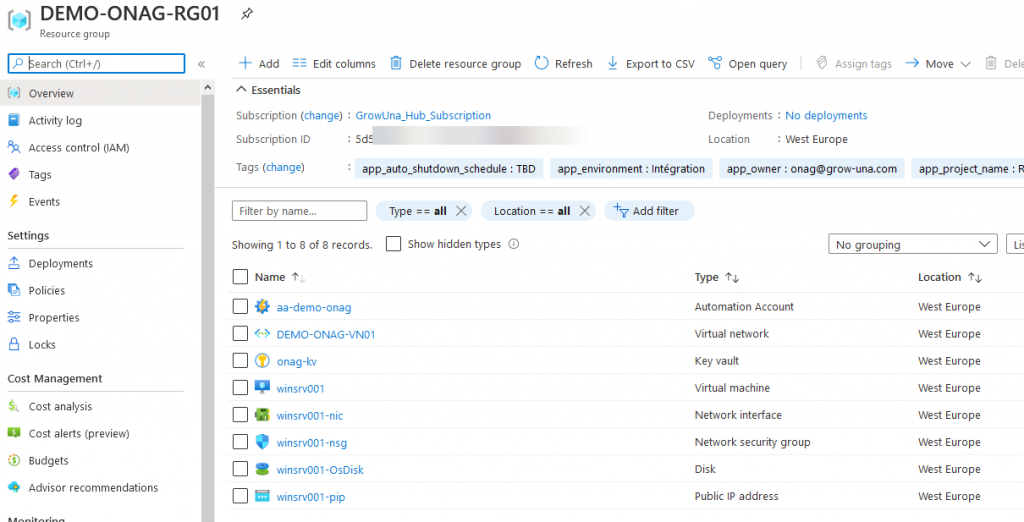Click the Policies sidebar icon
This screenshot has height=522, width=1024.
pos(14,290)
